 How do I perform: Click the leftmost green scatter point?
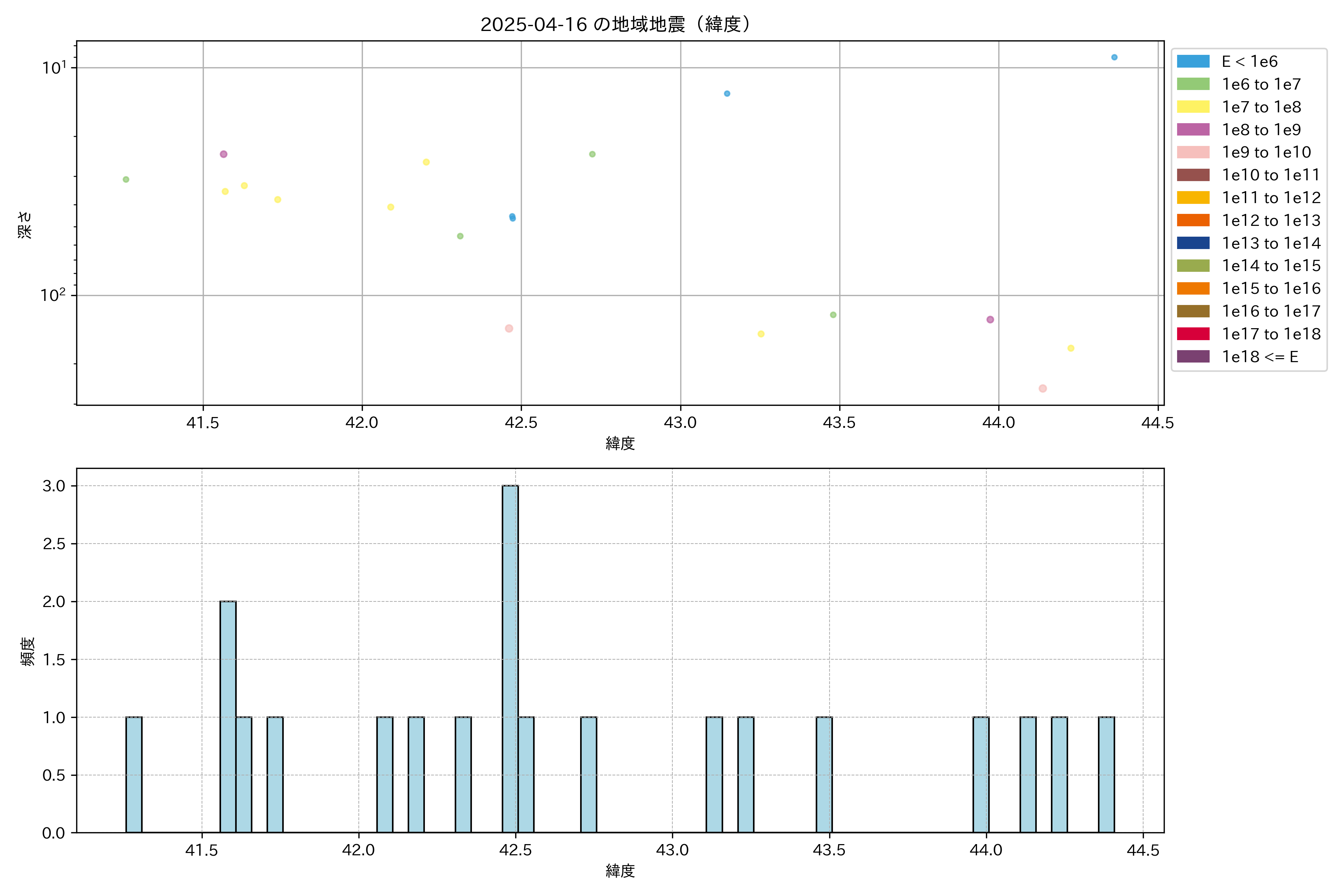pyautogui.click(x=126, y=180)
